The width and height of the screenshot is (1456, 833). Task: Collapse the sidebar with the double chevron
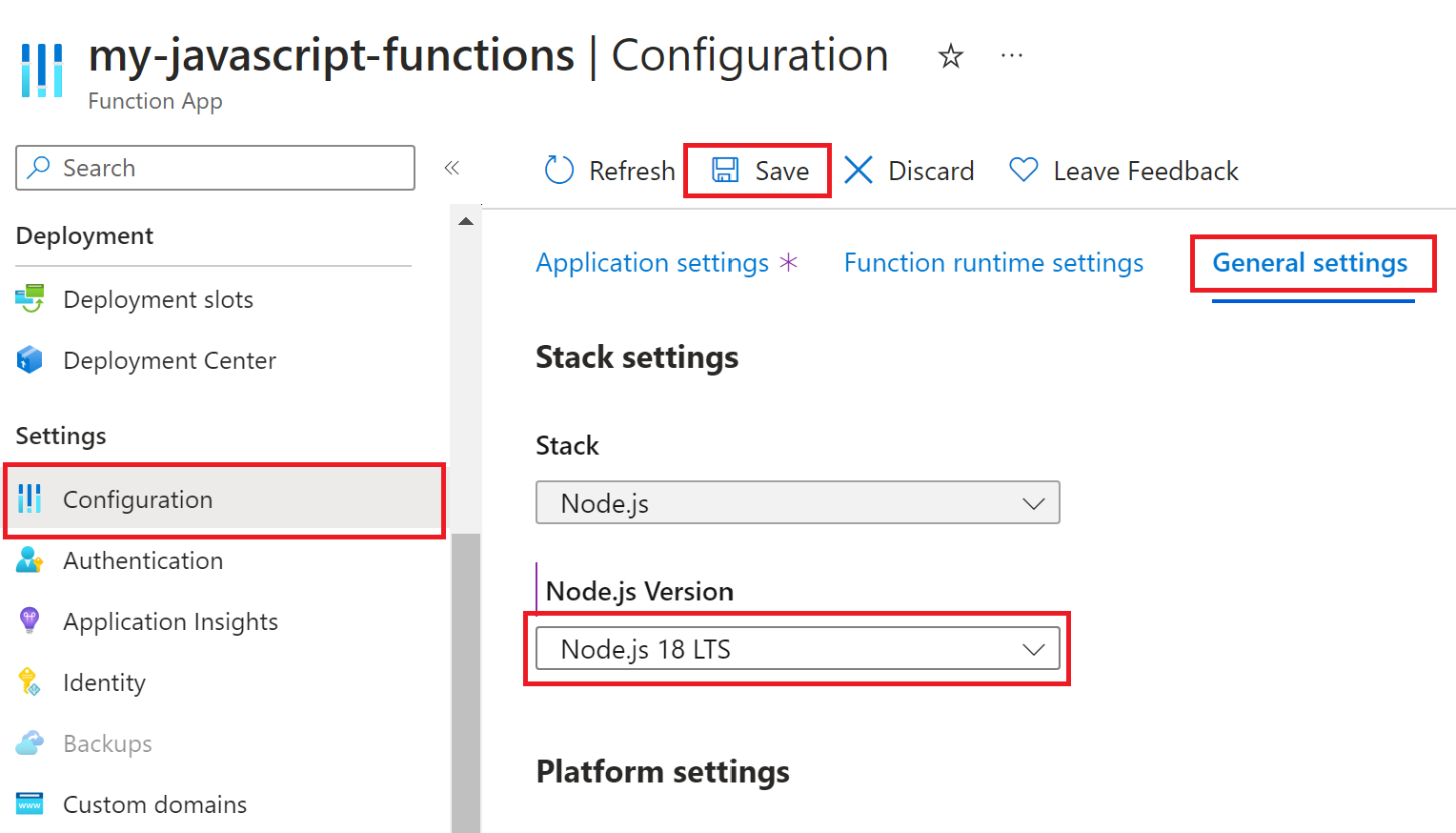[452, 169]
